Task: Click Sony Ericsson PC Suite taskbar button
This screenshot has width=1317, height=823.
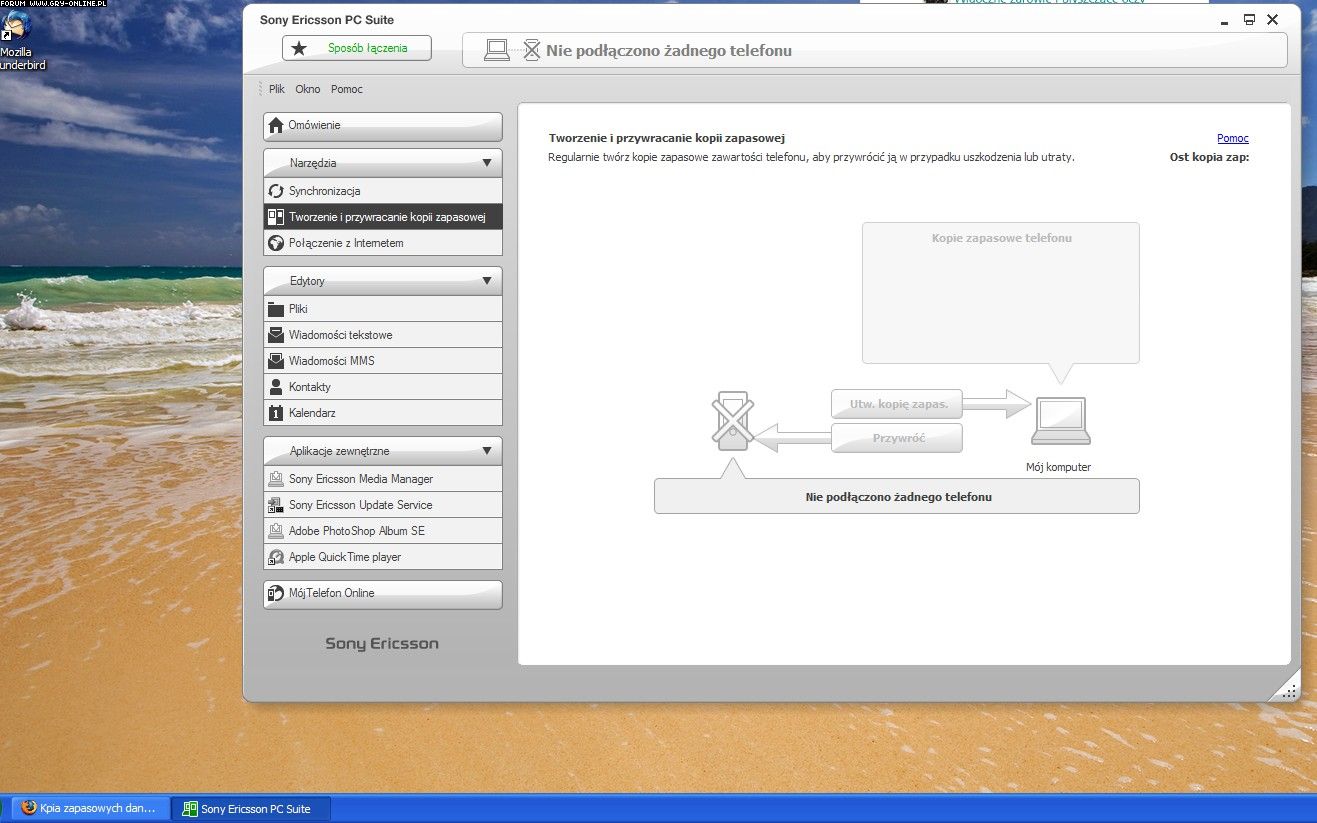Action: click(x=251, y=809)
